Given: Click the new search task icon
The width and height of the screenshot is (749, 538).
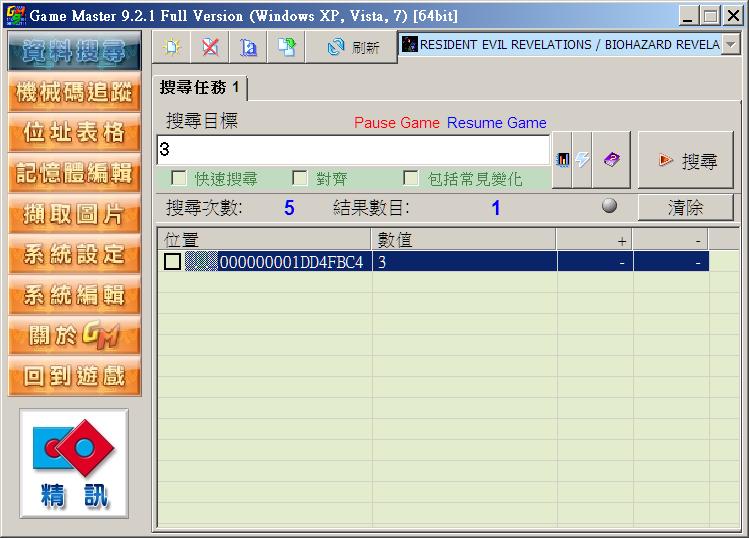Looking at the screenshot, I should tap(172, 46).
